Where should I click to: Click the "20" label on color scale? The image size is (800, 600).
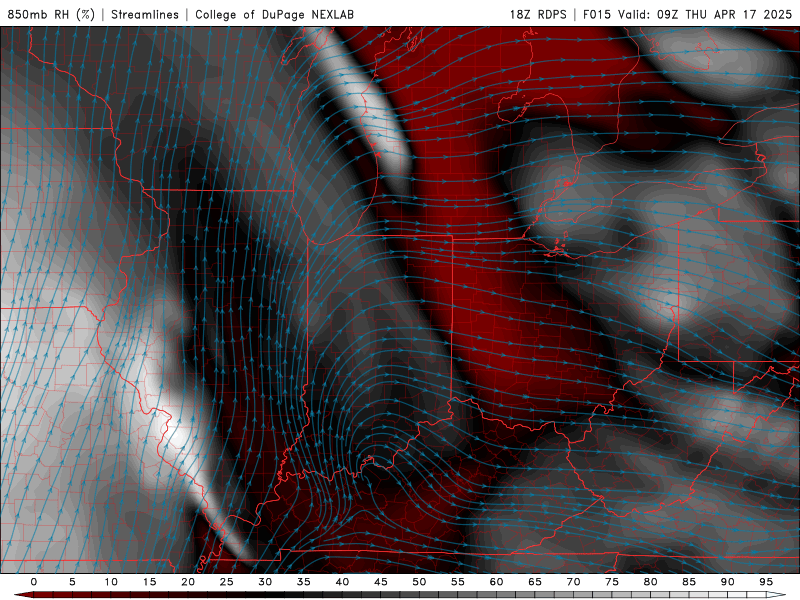click(x=188, y=582)
